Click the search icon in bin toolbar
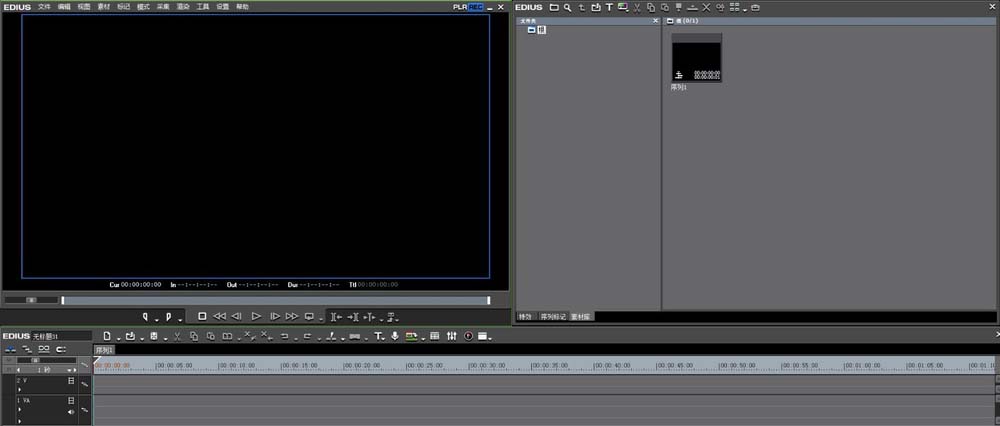The image size is (1000, 426). pos(567,7)
